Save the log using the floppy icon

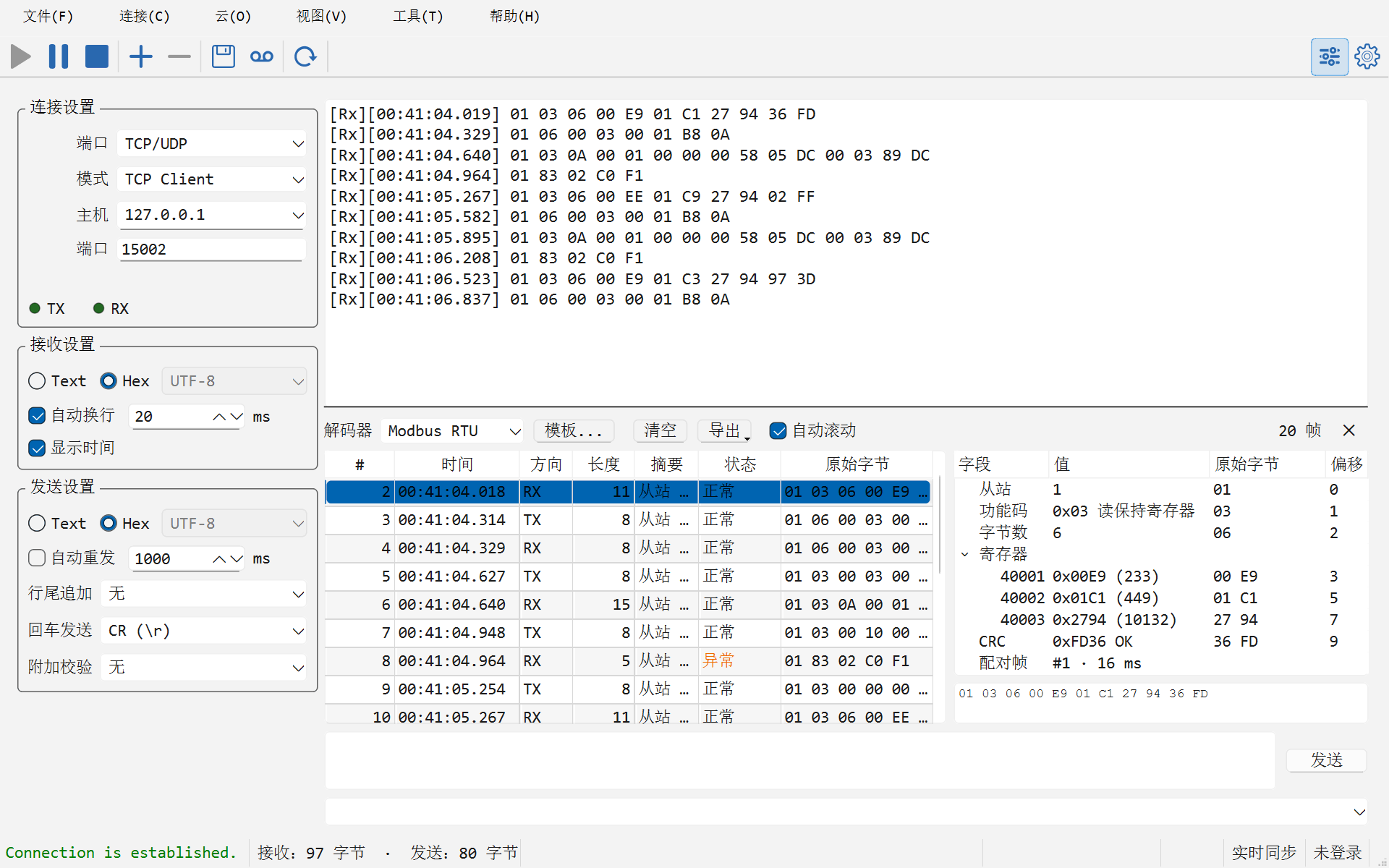tap(224, 56)
